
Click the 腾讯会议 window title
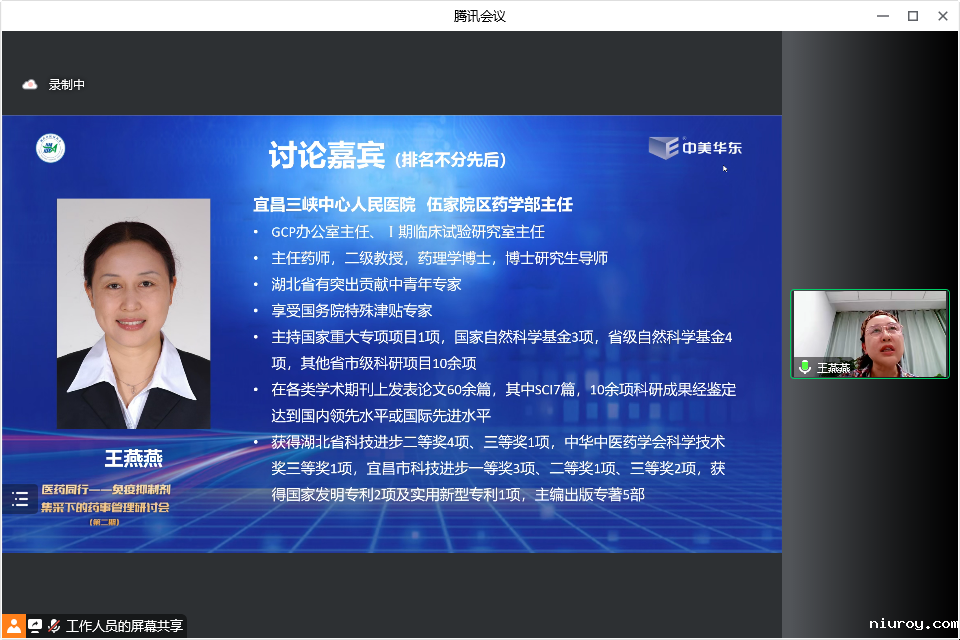[x=480, y=15]
